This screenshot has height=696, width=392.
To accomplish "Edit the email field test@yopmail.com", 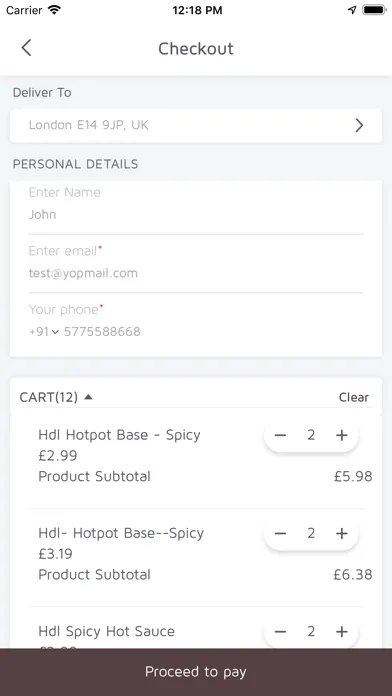I will tap(196, 273).
